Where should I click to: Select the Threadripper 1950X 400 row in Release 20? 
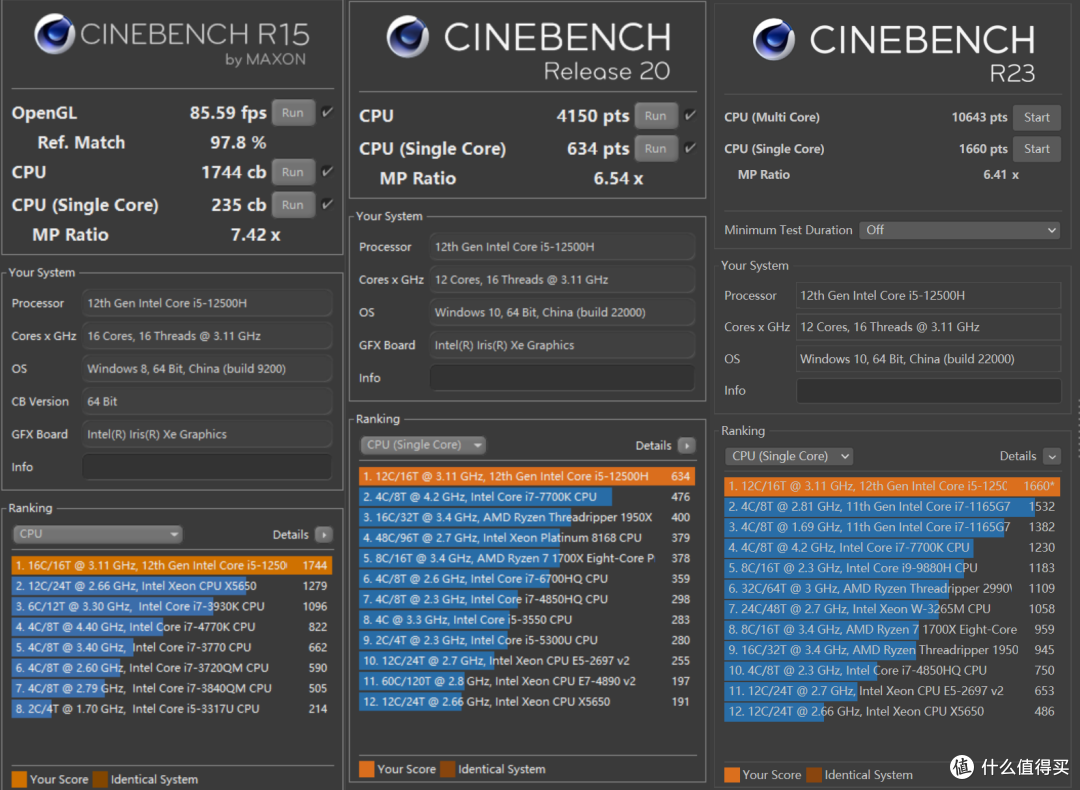[x=527, y=517]
